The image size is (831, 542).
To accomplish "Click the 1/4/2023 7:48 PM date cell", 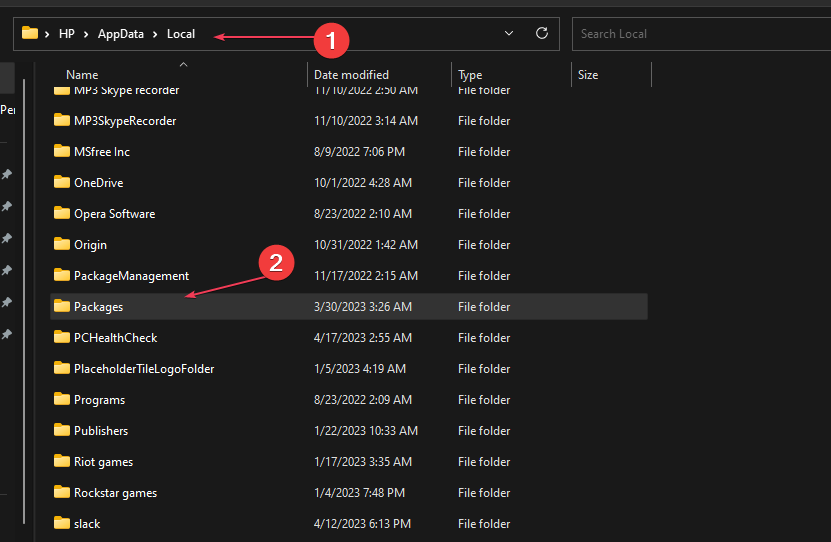I will pos(359,493).
